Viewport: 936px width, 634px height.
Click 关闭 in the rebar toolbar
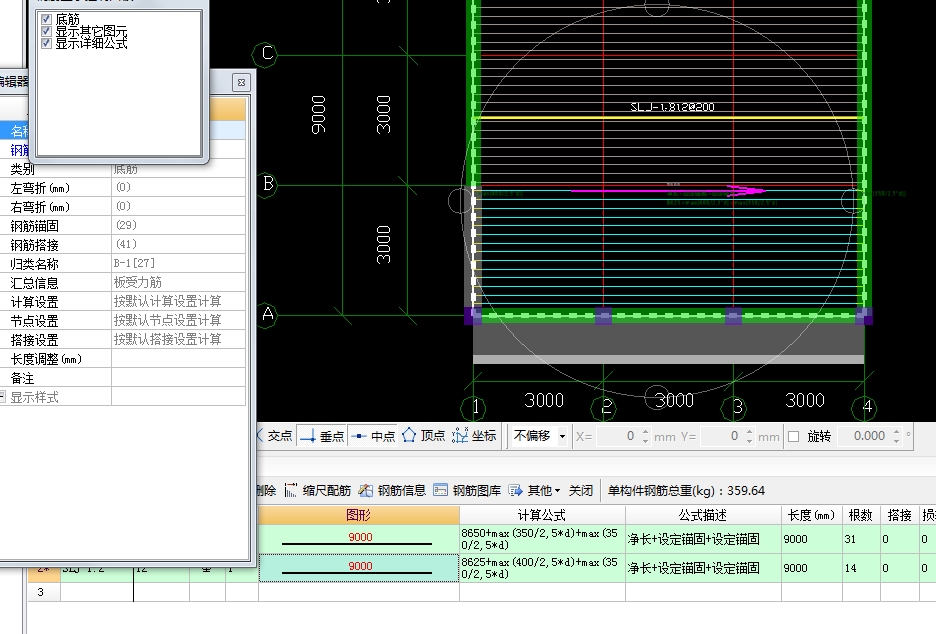click(x=580, y=491)
